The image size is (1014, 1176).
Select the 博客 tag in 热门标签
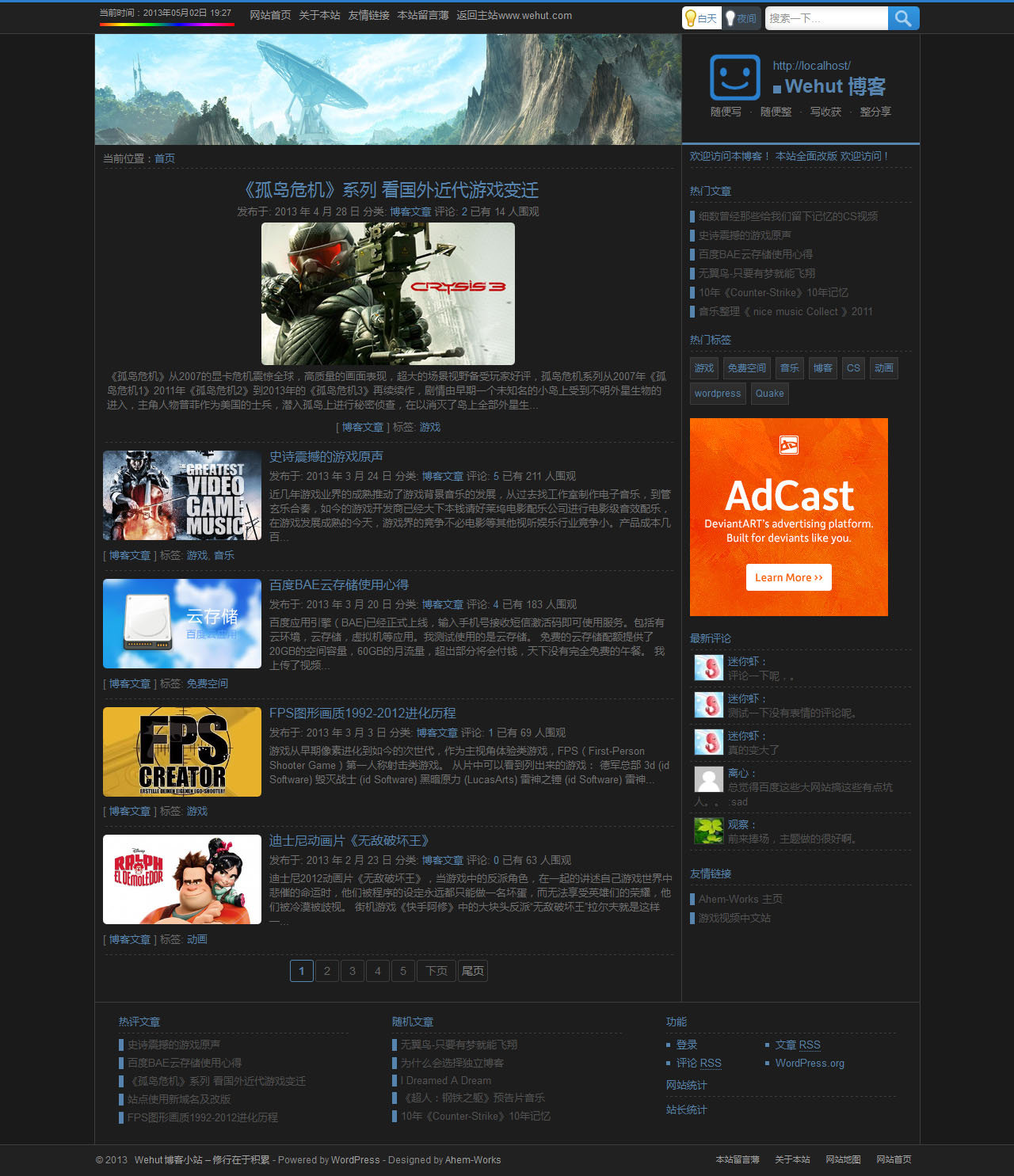823,368
